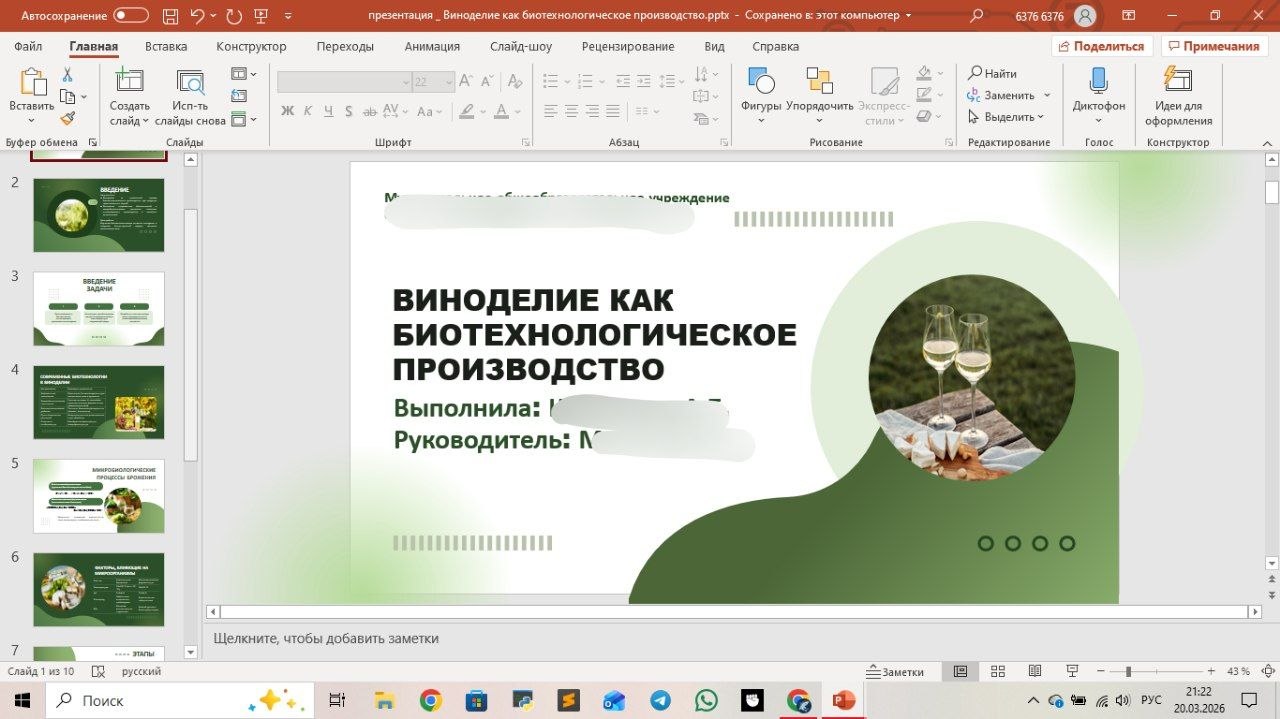Toggle bold Ж formatting
The image size is (1280, 719).
(x=288, y=111)
